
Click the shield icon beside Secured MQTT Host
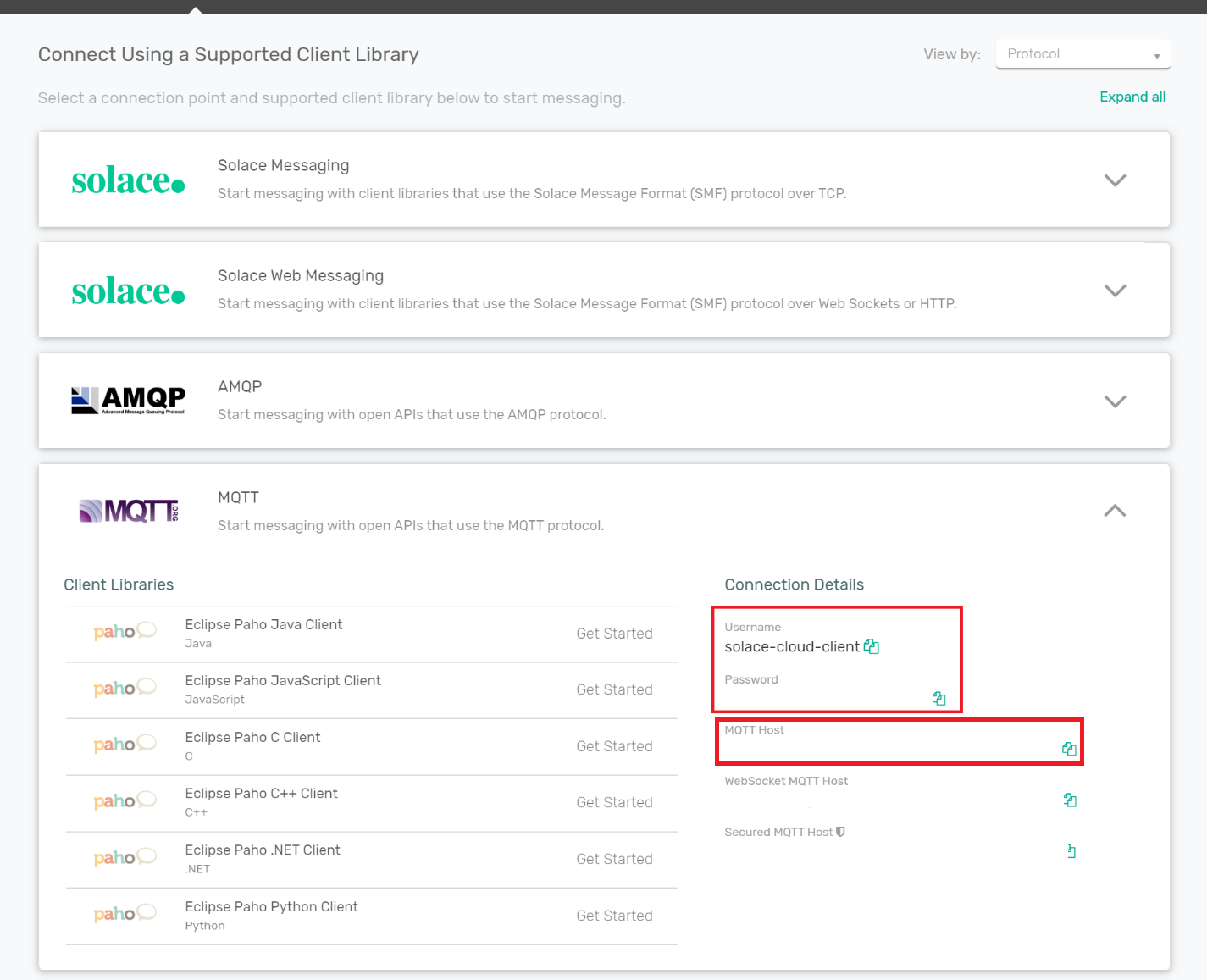840,832
